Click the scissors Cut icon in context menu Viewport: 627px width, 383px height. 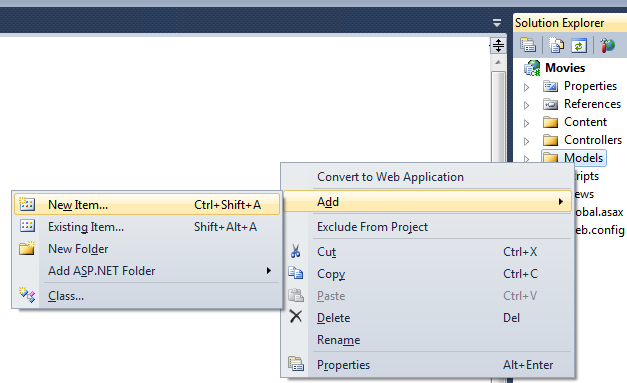click(296, 251)
